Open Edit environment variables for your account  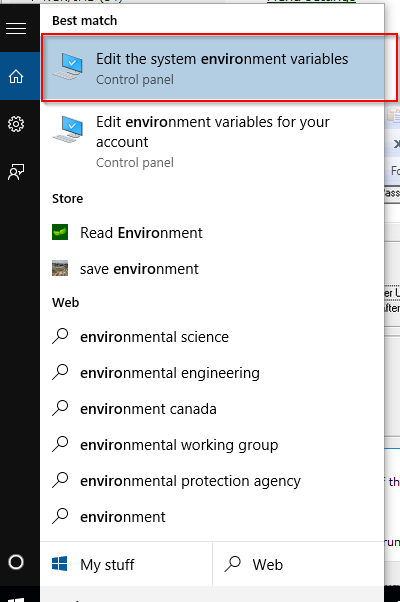coord(213,141)
